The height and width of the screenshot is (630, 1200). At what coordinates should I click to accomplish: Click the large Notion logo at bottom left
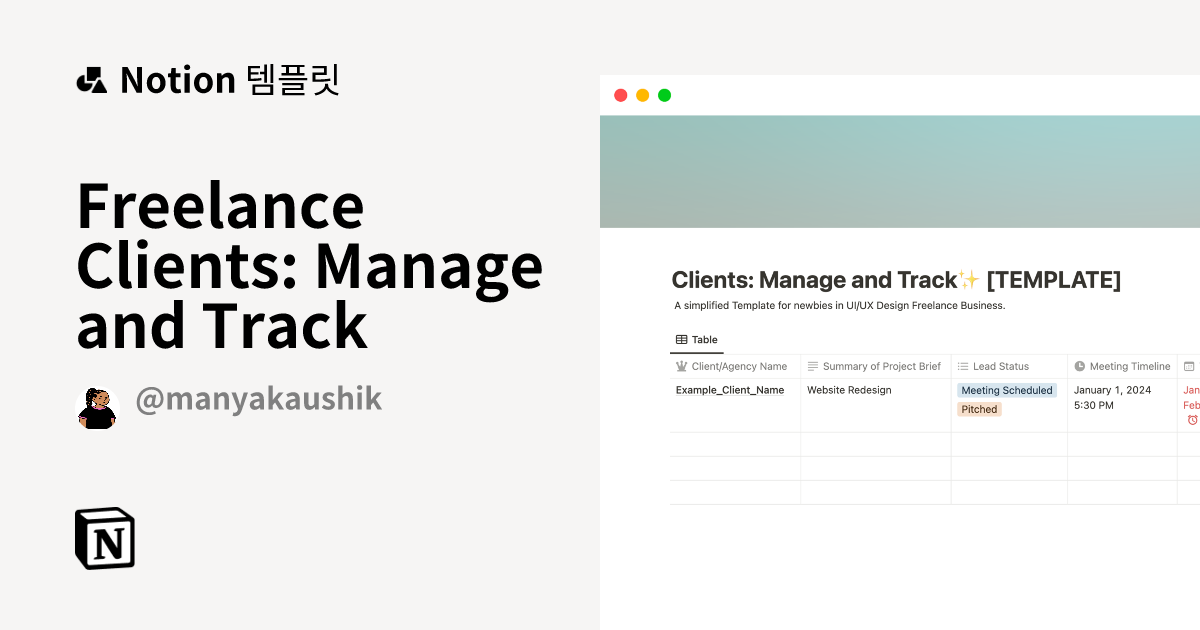(105, 537)
